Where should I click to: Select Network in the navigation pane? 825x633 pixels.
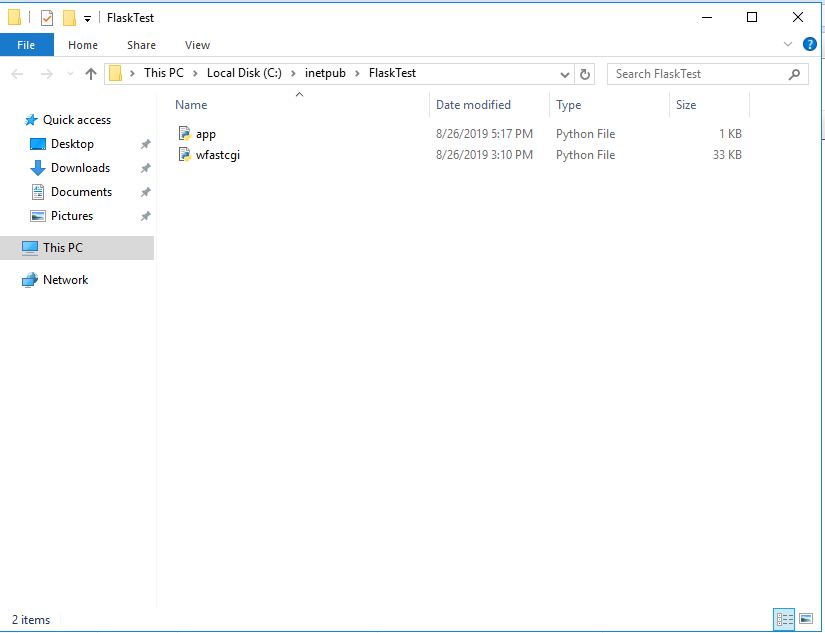65,280
